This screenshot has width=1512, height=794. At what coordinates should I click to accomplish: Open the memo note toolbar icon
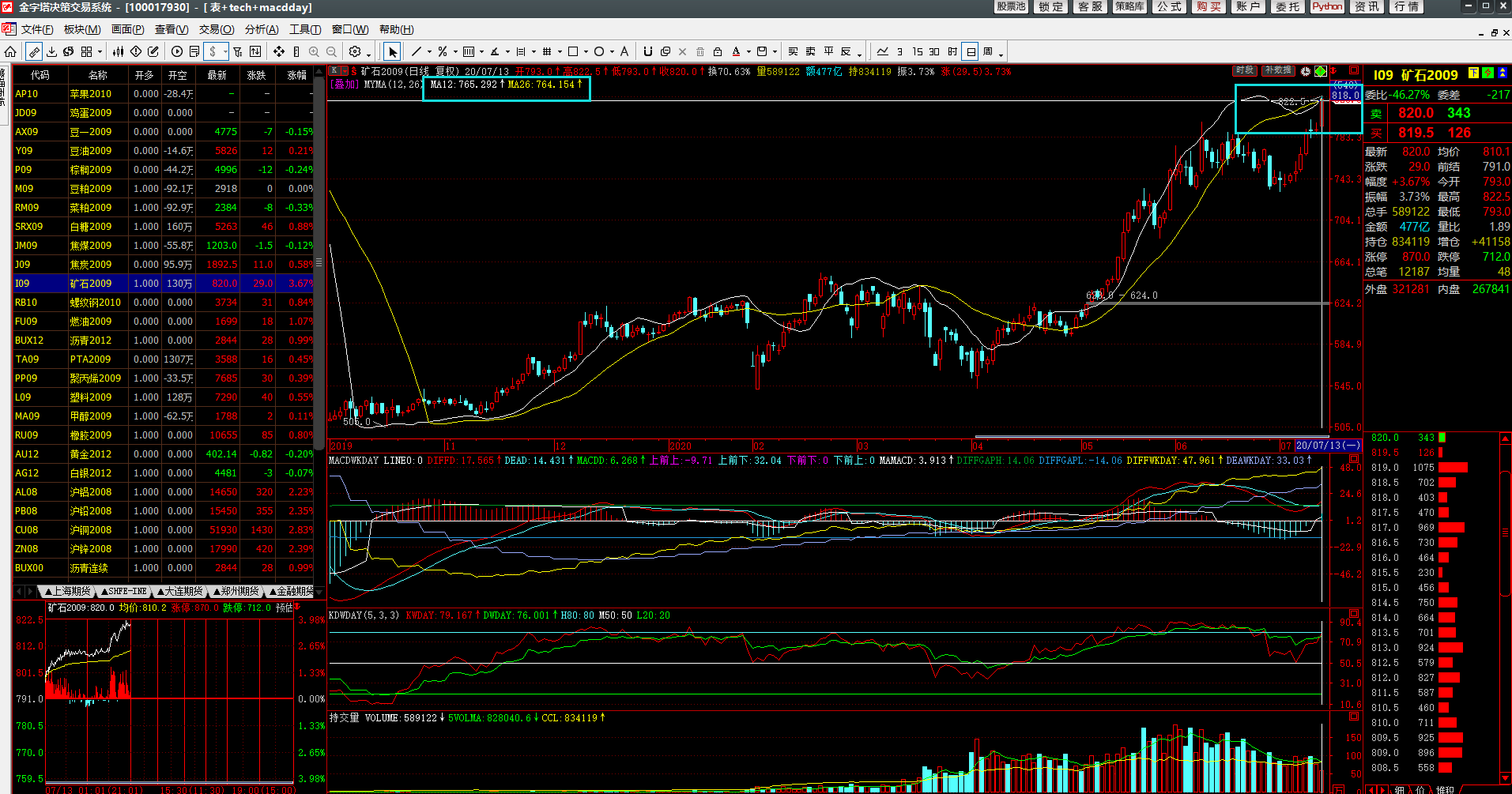tap(194, 51)
